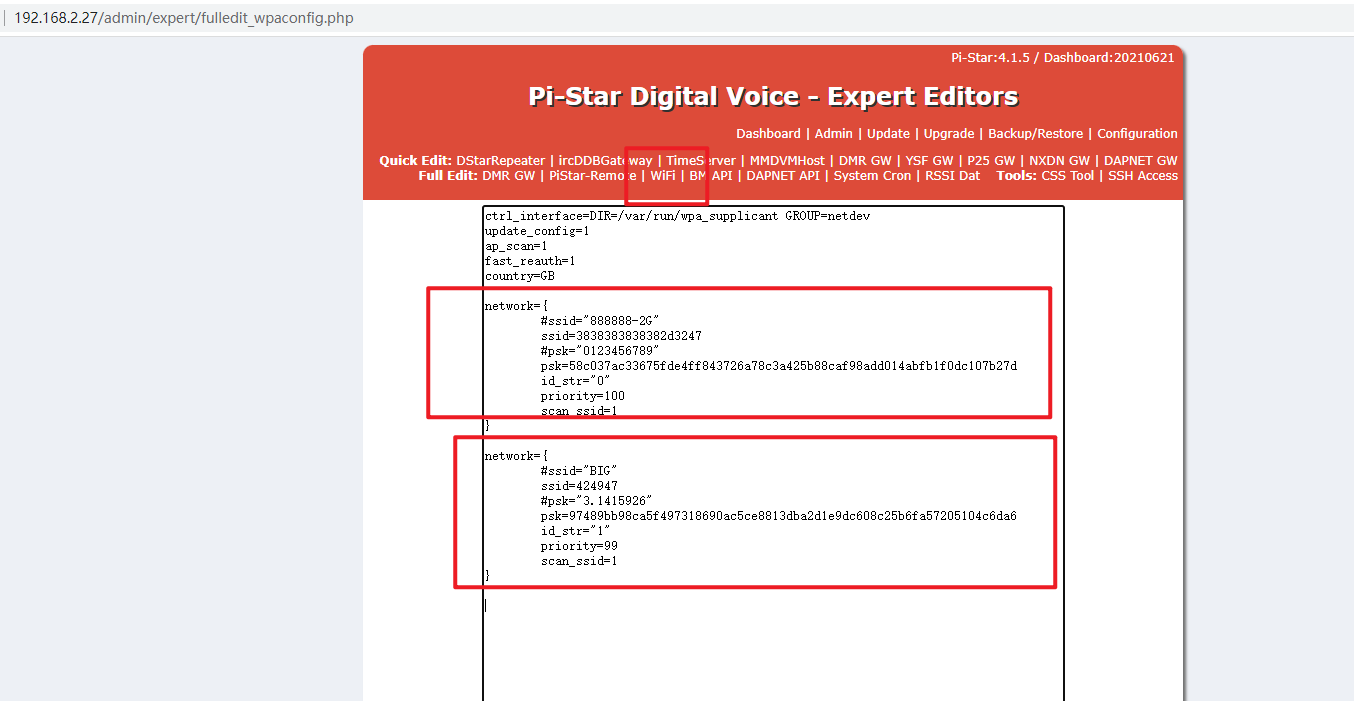The width and height of the screenshot is (1354, 701).
Task: Open BM API full editor
Action: [x=711, y=176]
